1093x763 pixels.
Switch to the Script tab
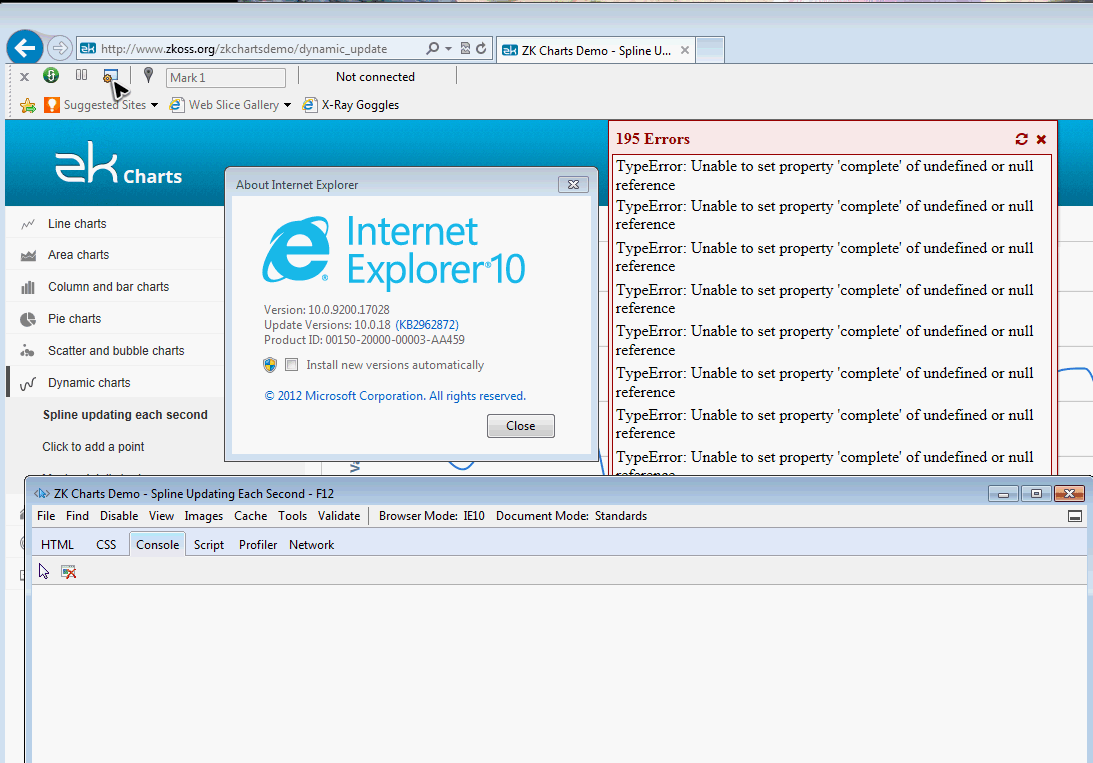pos(208,545)
